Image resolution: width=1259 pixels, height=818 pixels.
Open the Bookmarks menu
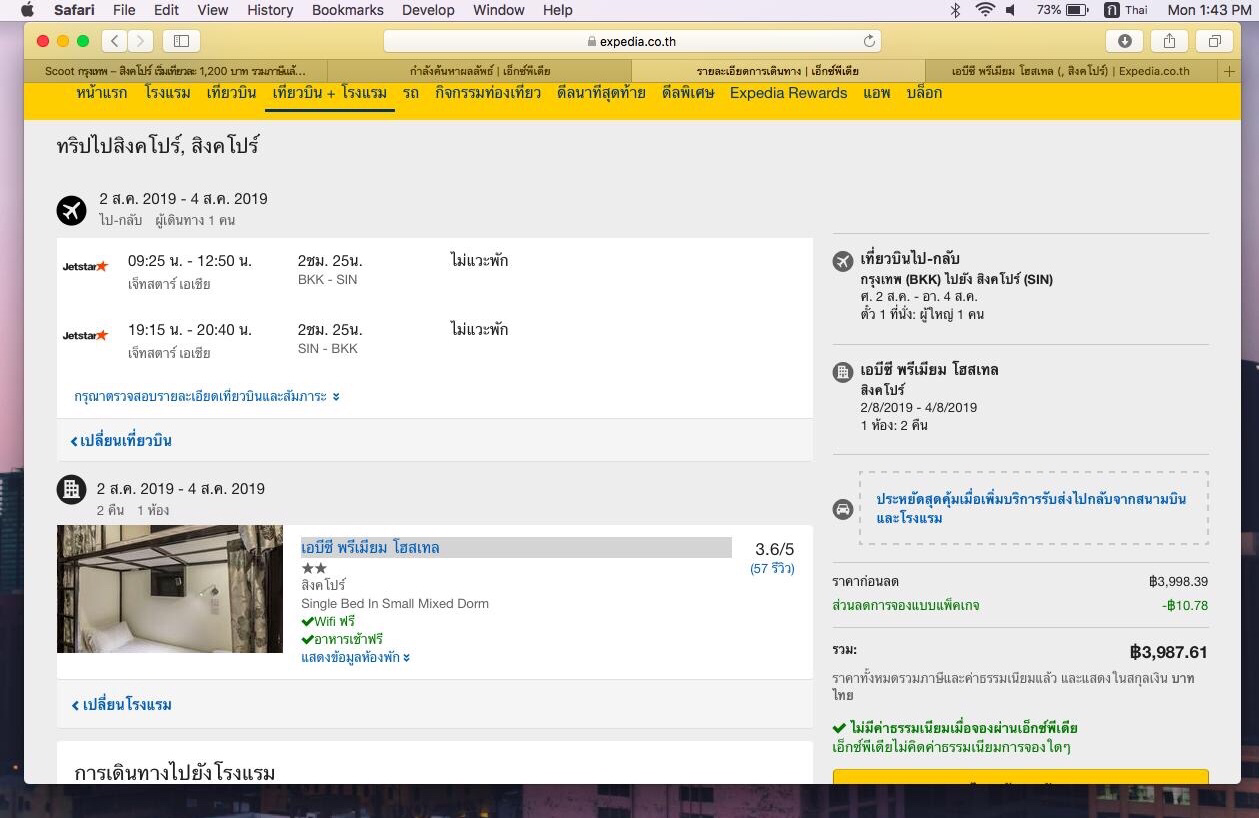(347, 10)
